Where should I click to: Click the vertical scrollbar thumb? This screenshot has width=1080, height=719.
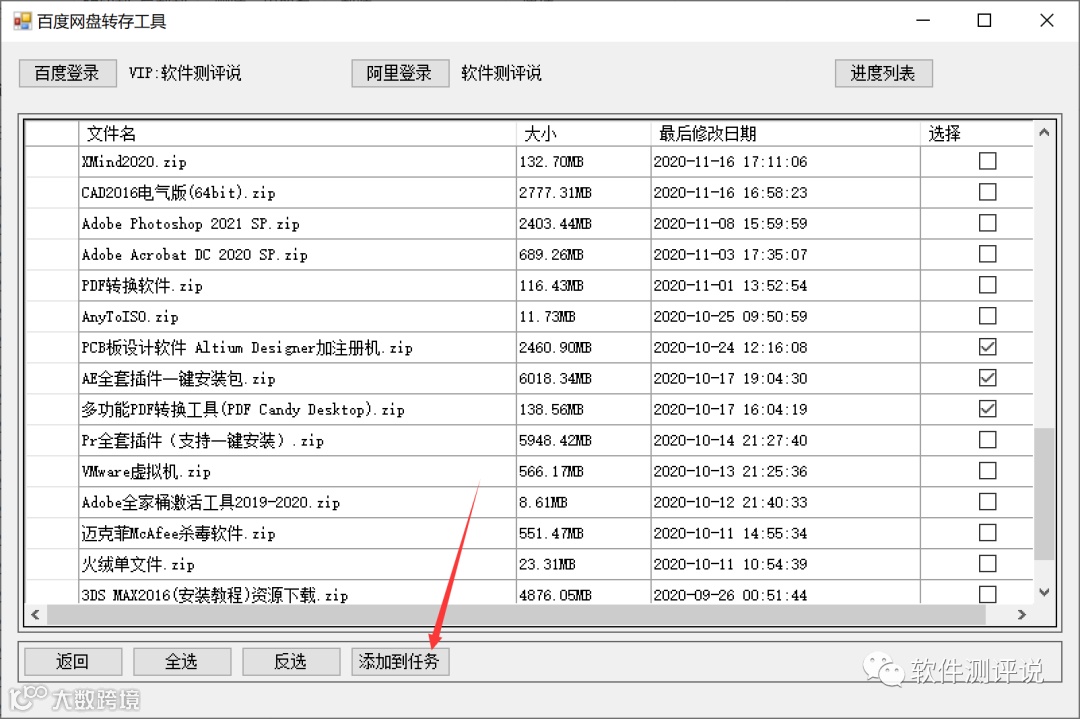(x=1044, y=494)
